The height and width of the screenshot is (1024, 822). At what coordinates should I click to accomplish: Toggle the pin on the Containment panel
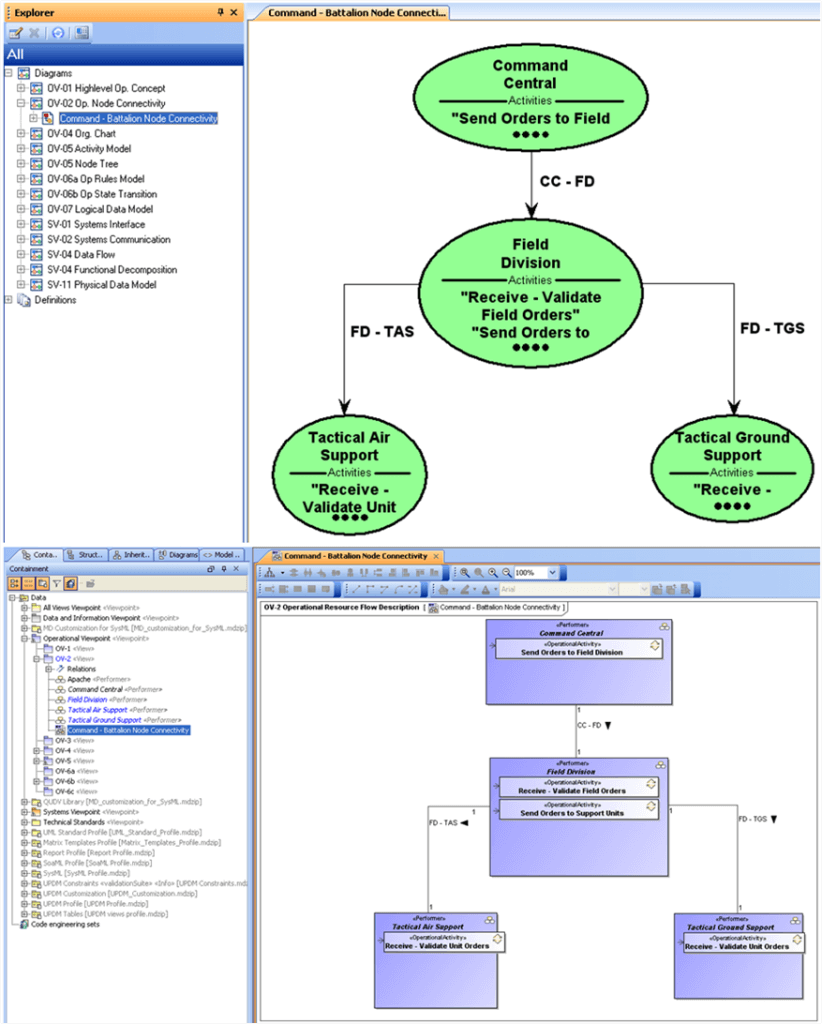225,568
